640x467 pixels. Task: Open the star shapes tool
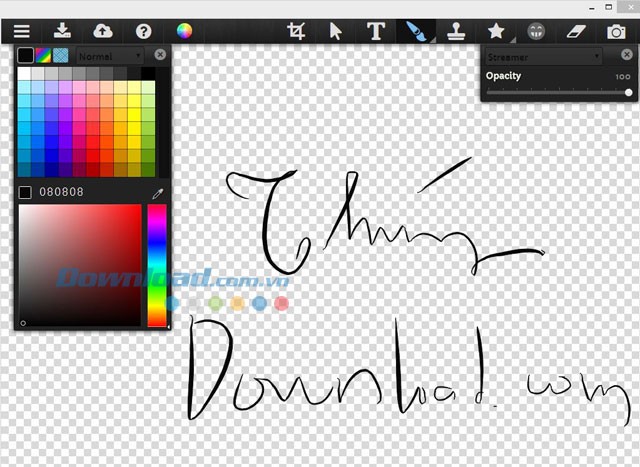496,31
